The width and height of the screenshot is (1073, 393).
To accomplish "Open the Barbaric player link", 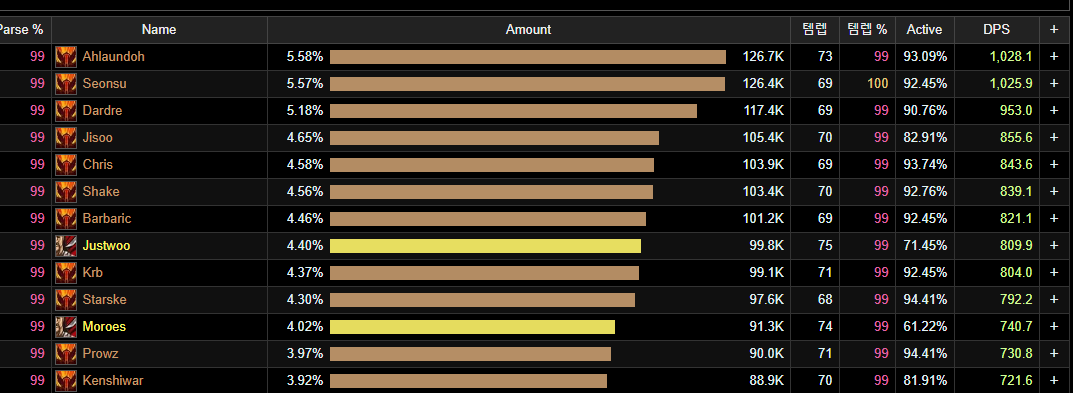I will pyautogui.click(x=107, y=219).
